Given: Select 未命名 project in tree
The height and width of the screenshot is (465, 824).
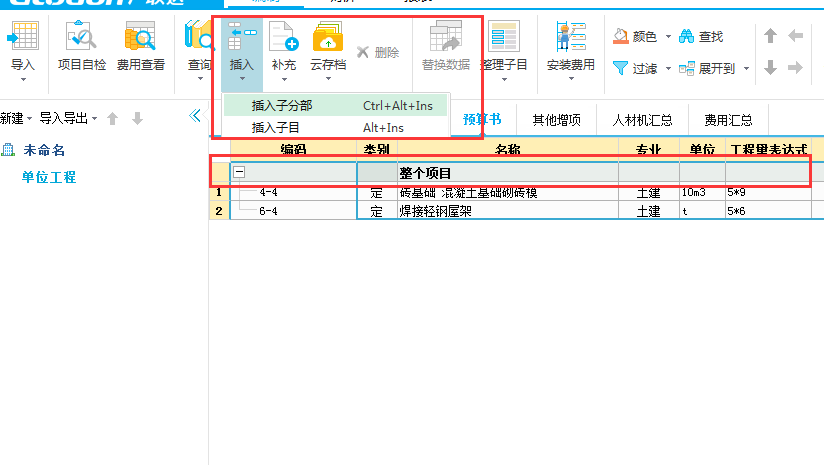Looking at the screenshot, I should (44, 150).
